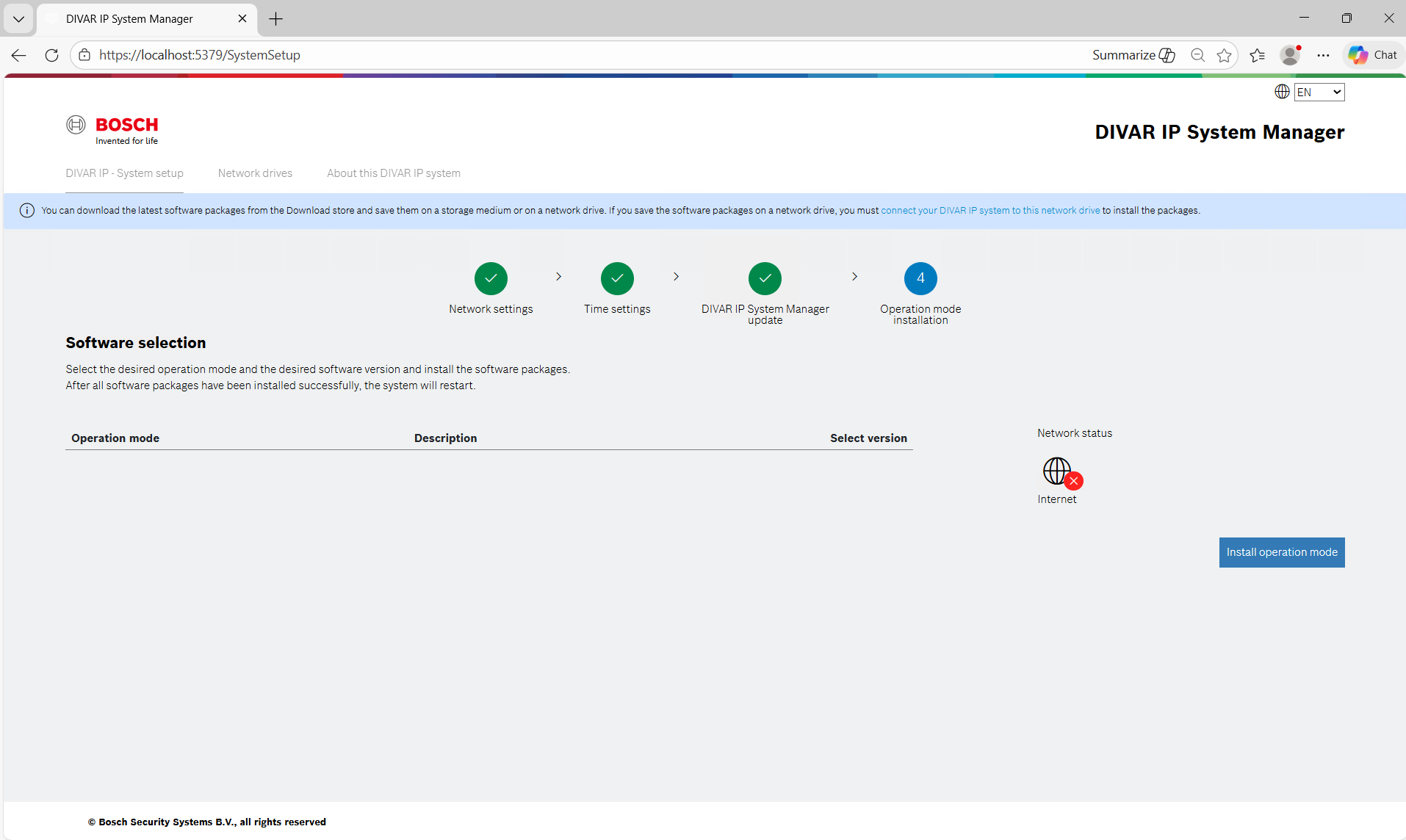The image size is (1406, 840).
Task: Add page to favorites with star icon
Action: point(1224,55)
